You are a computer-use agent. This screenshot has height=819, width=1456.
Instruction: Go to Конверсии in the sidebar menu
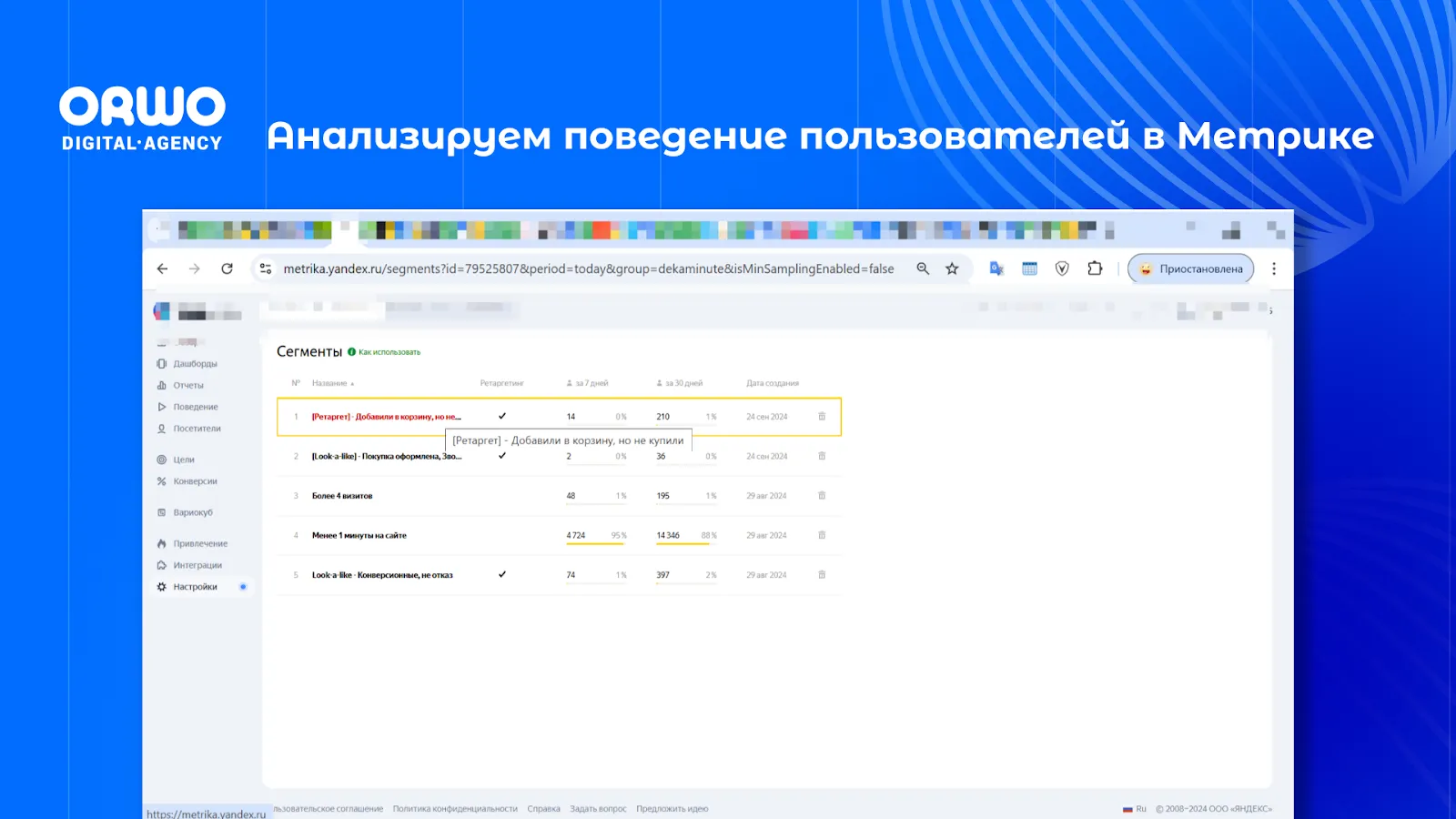(x=195, y=481)
